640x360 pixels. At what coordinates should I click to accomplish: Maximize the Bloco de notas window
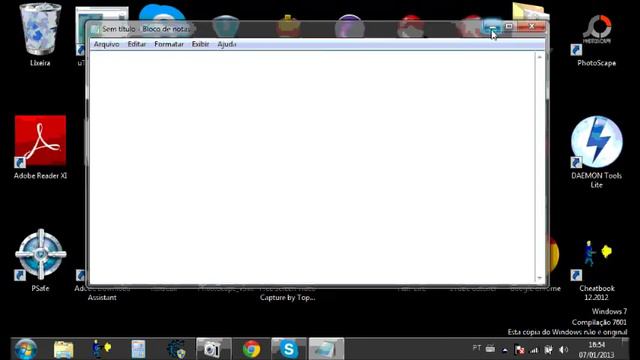pos(509,27)
